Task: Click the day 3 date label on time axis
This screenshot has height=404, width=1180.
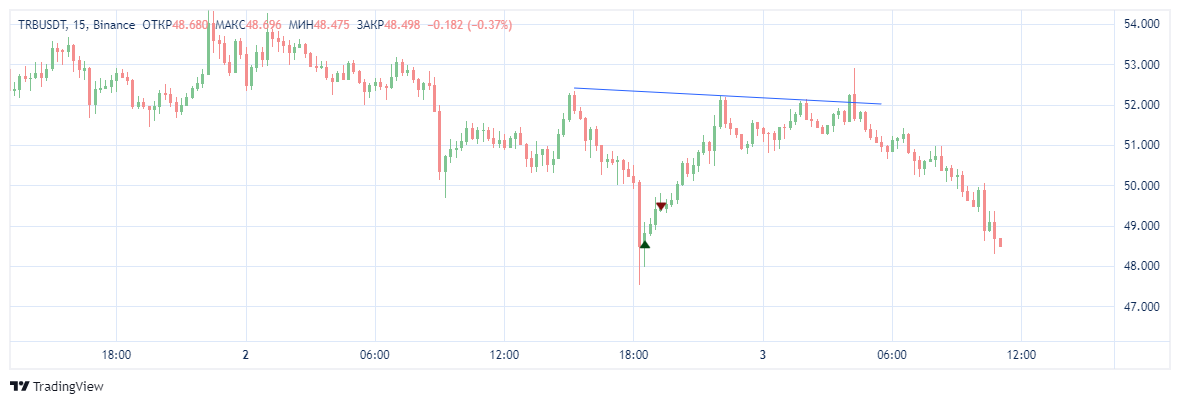Action: pyautogui.click(x=763, y=355)
